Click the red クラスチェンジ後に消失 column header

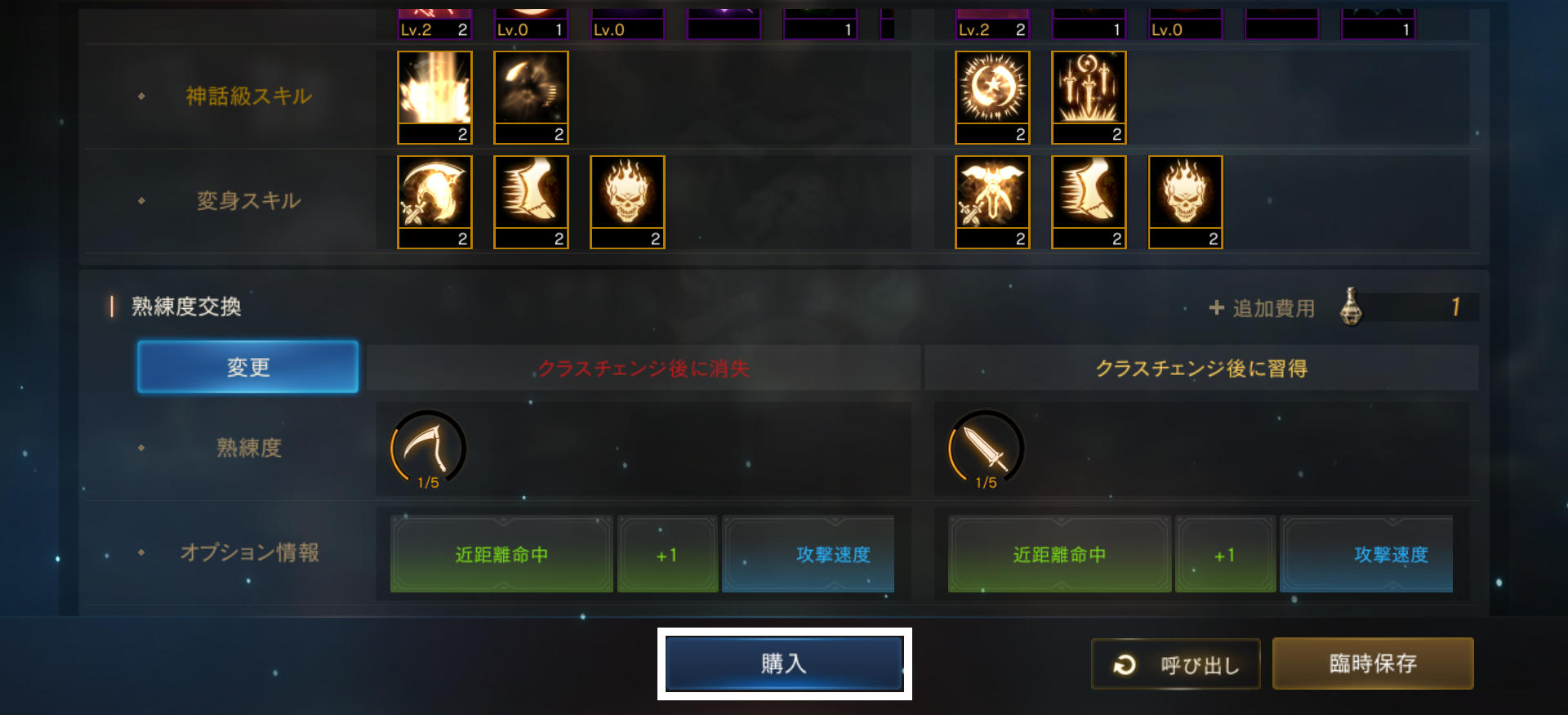pos(644,368)
